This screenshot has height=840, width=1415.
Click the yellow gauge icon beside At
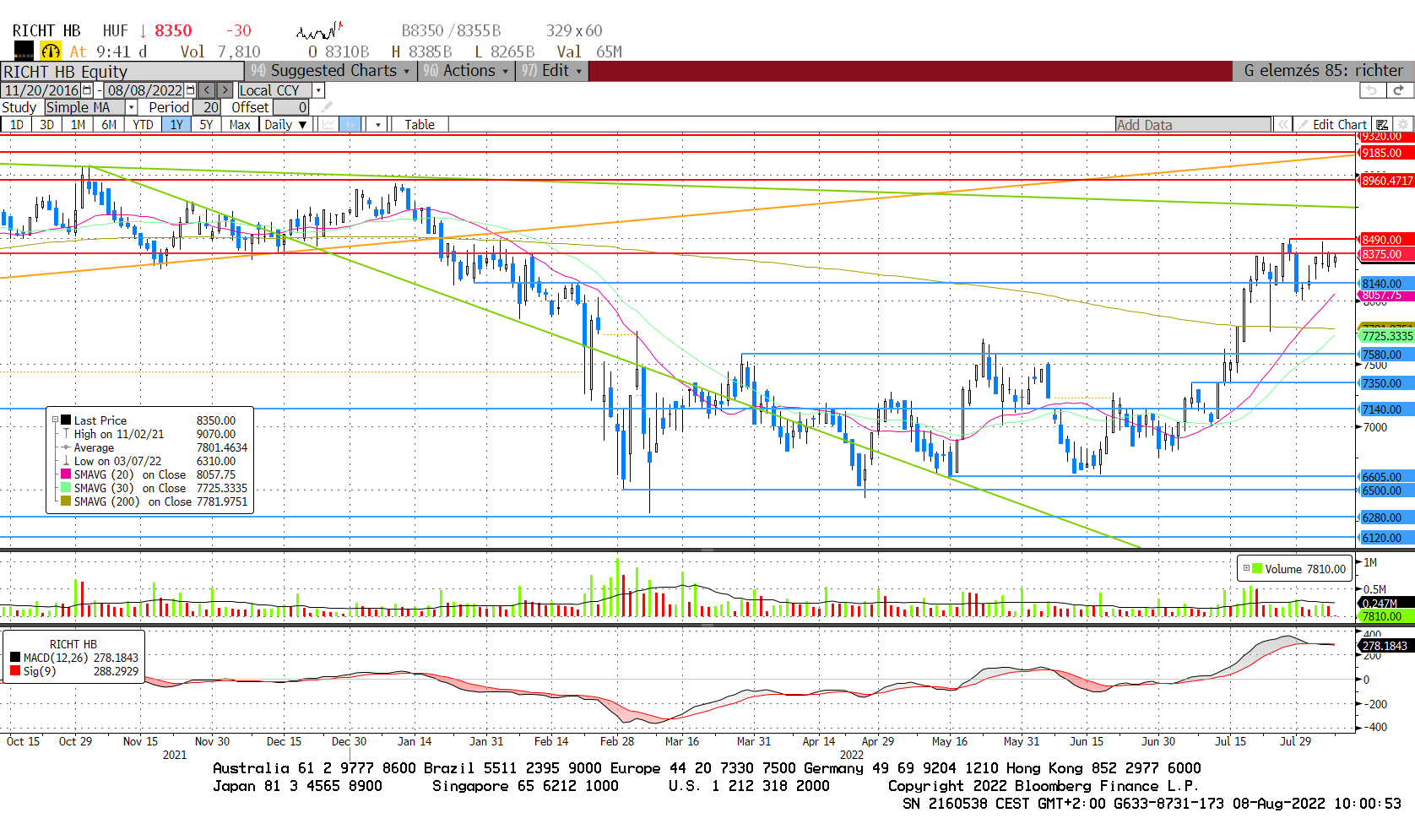point(51,51)
